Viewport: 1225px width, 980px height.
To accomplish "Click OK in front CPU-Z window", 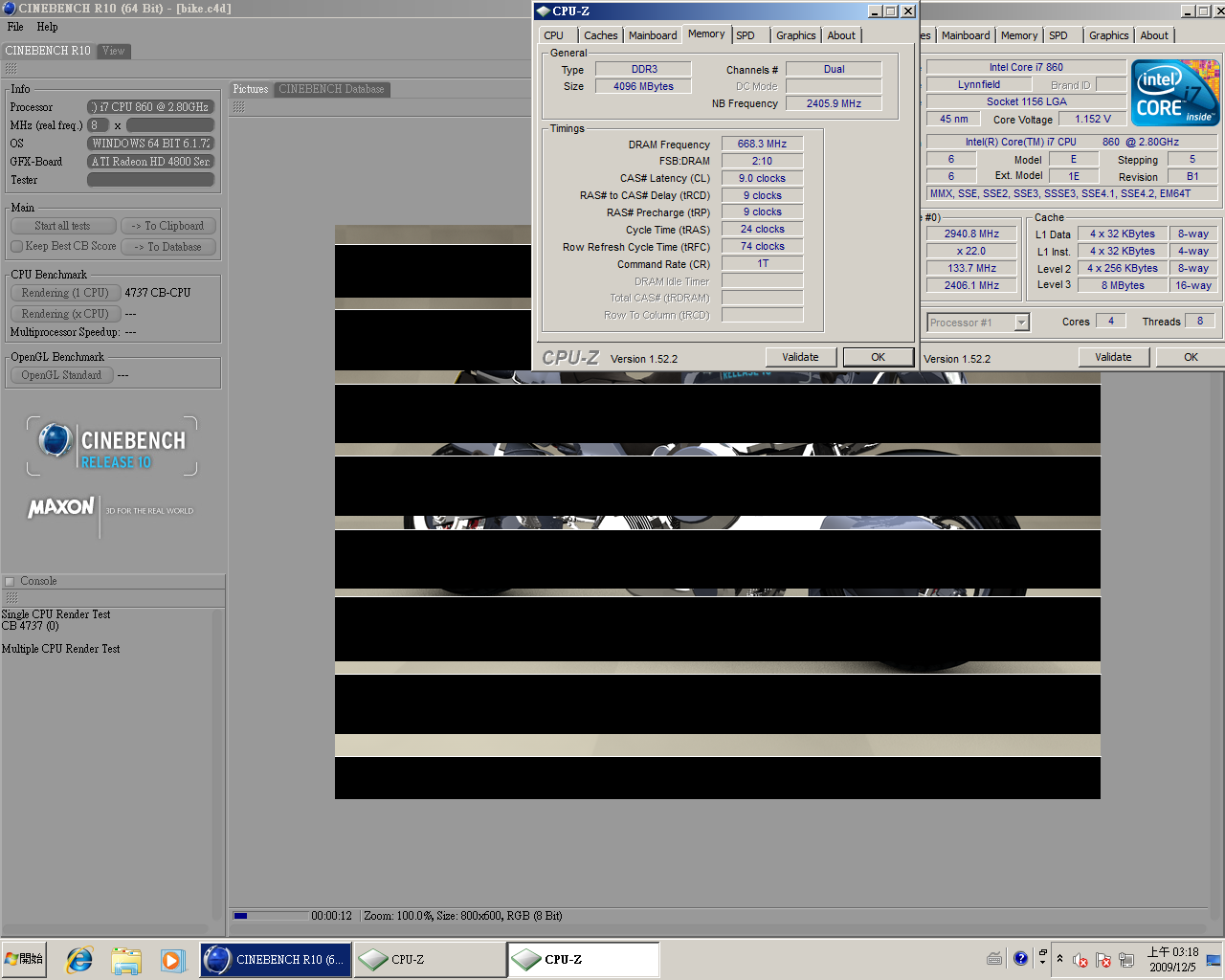I will point(878,357).
